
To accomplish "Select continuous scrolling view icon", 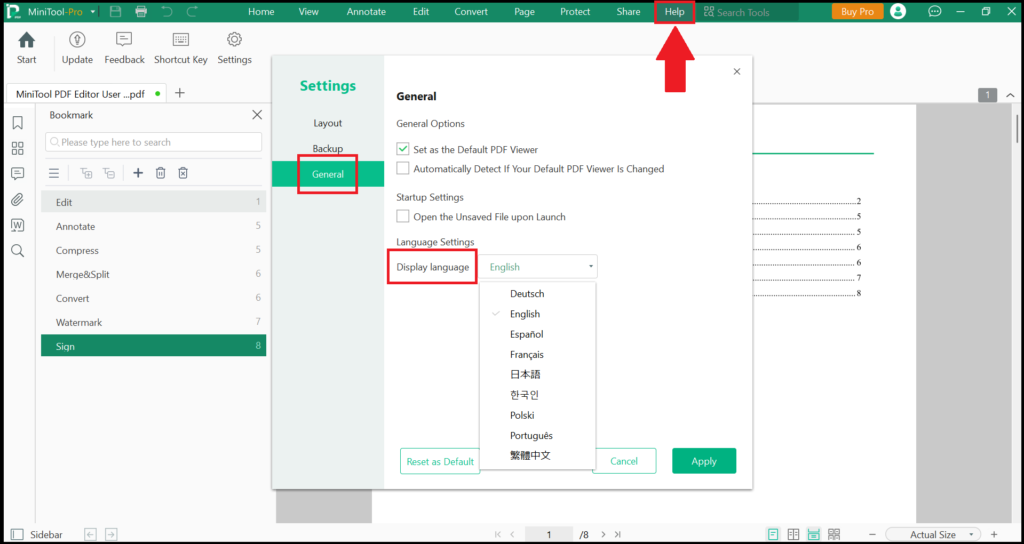I will [x=814, y=534].
